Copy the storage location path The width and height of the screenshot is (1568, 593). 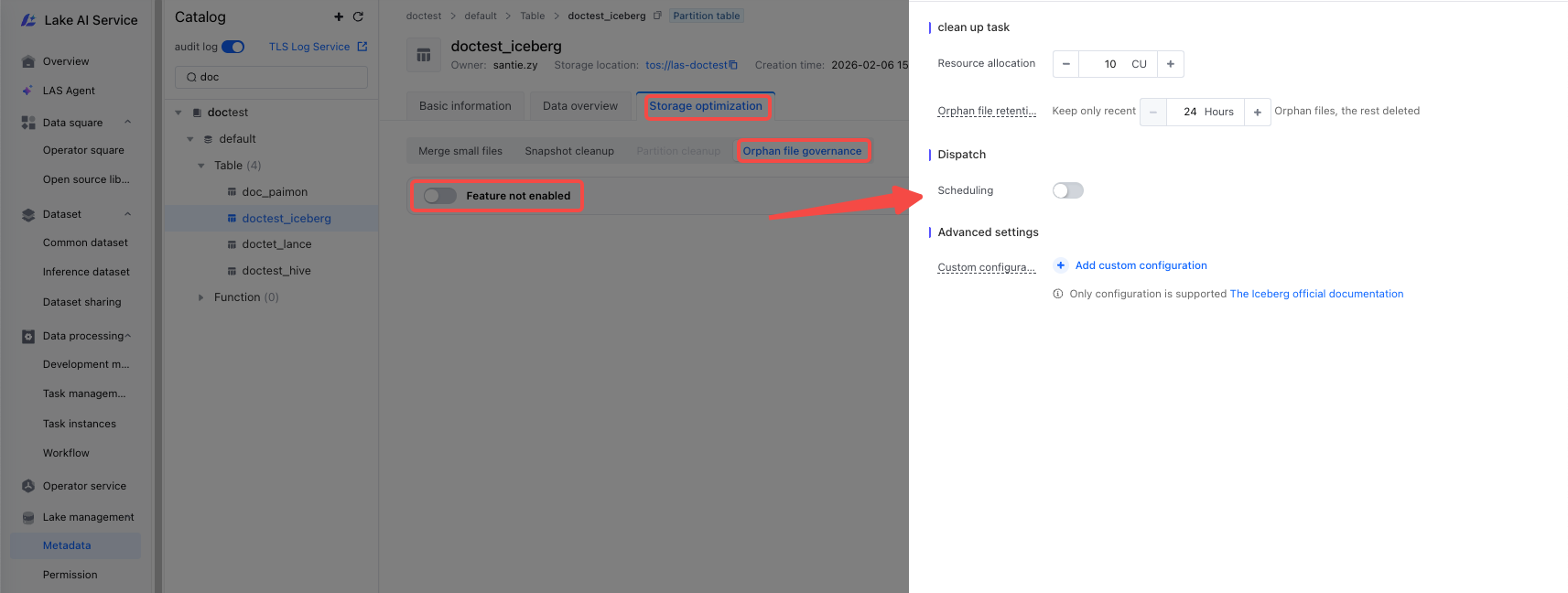point(733,65)
